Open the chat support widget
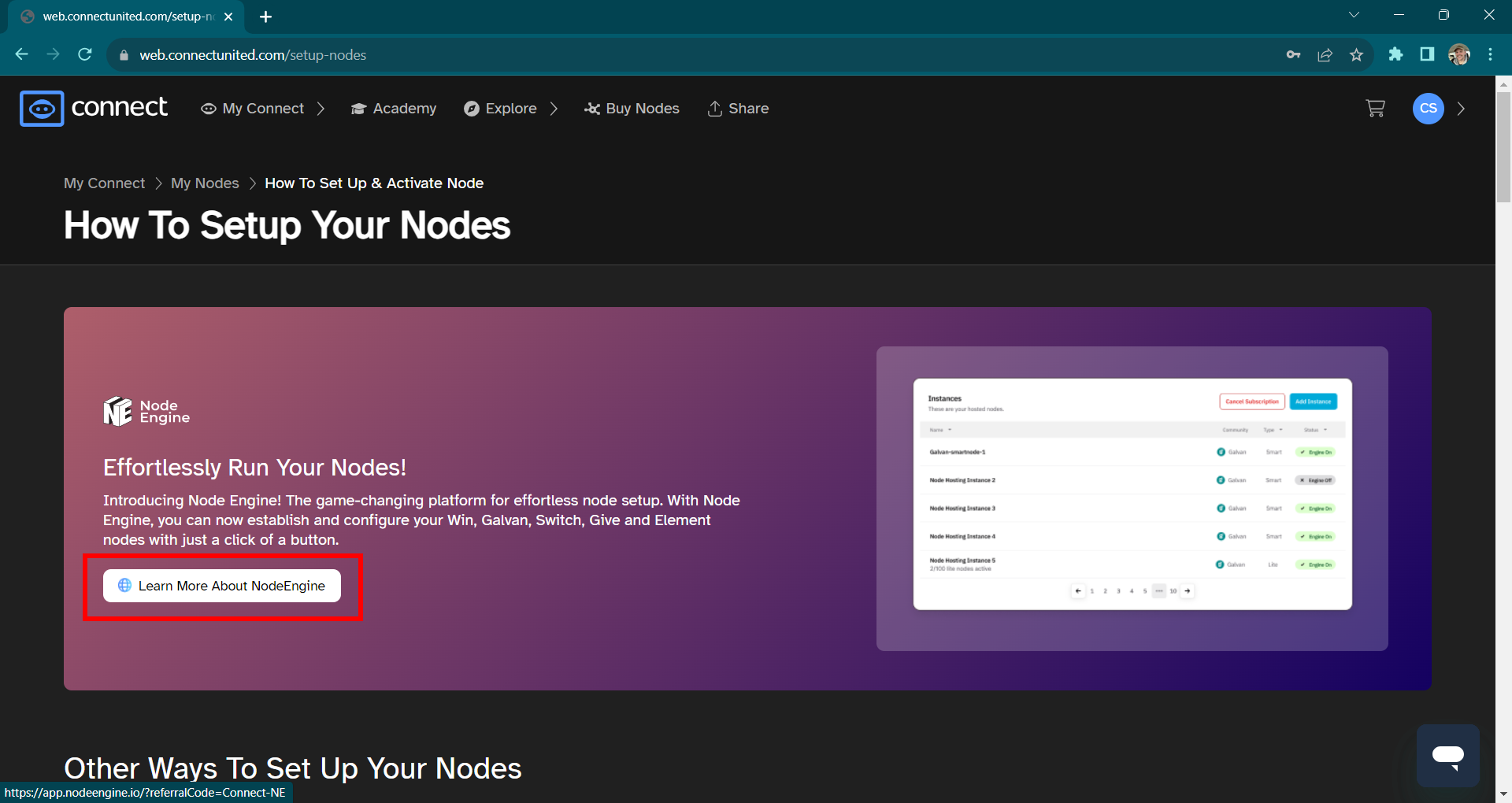The width and height of the screenshot is (1512, 803). [1448, 756]
